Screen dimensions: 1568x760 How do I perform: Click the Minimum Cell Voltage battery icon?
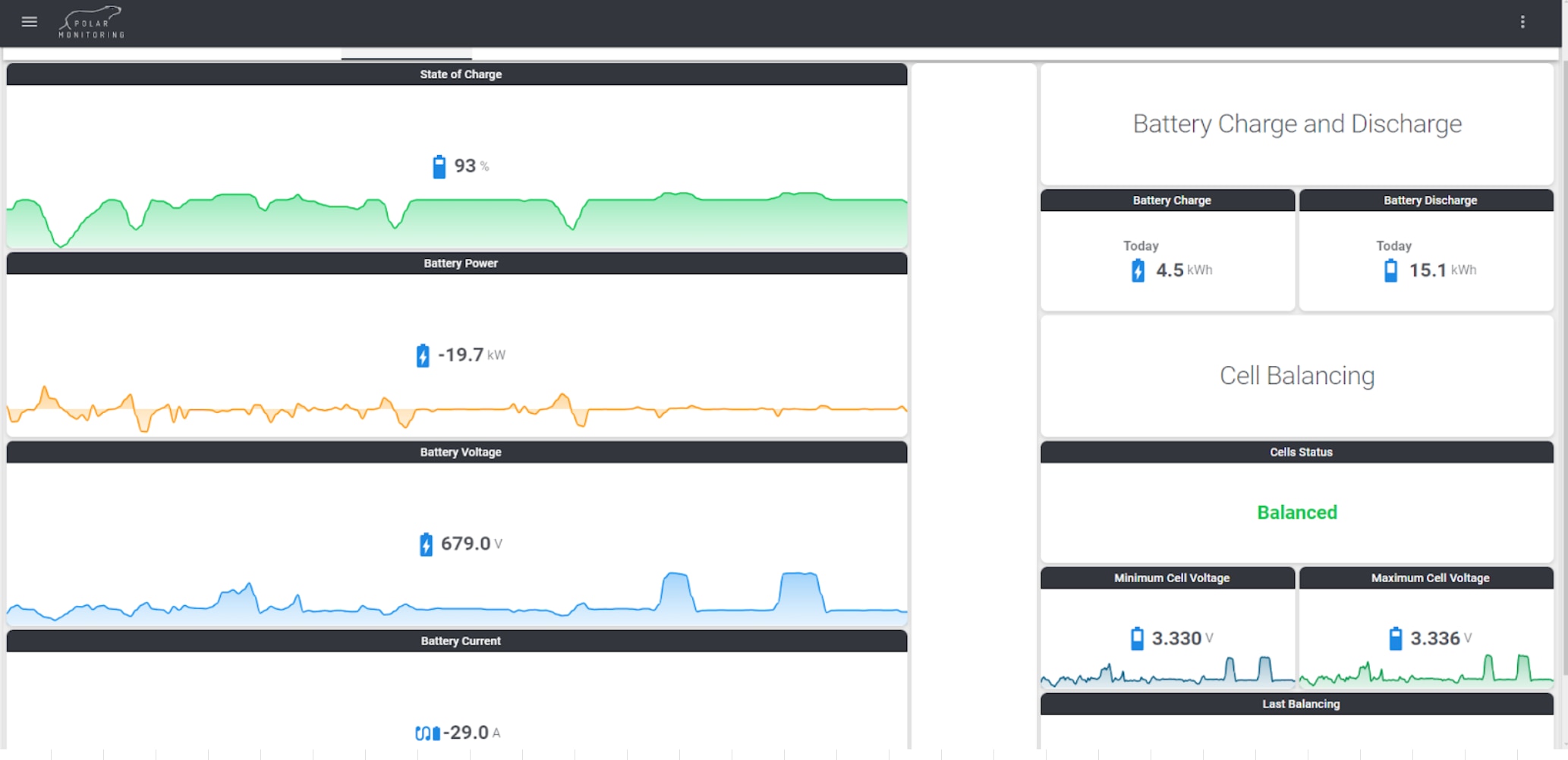[x=1137, y=639]
